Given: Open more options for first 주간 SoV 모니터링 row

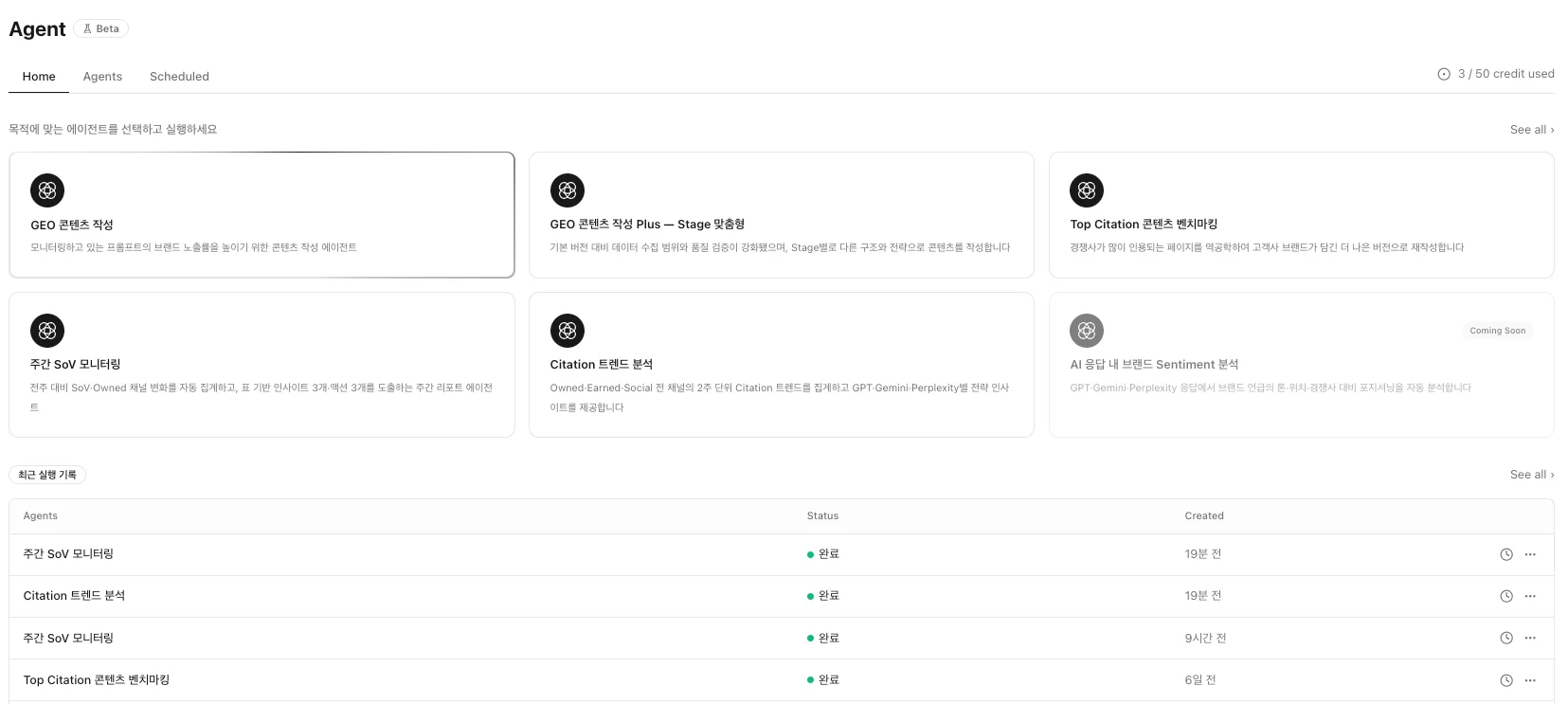Looking at the screenshot, I should tap(1530, 554).
